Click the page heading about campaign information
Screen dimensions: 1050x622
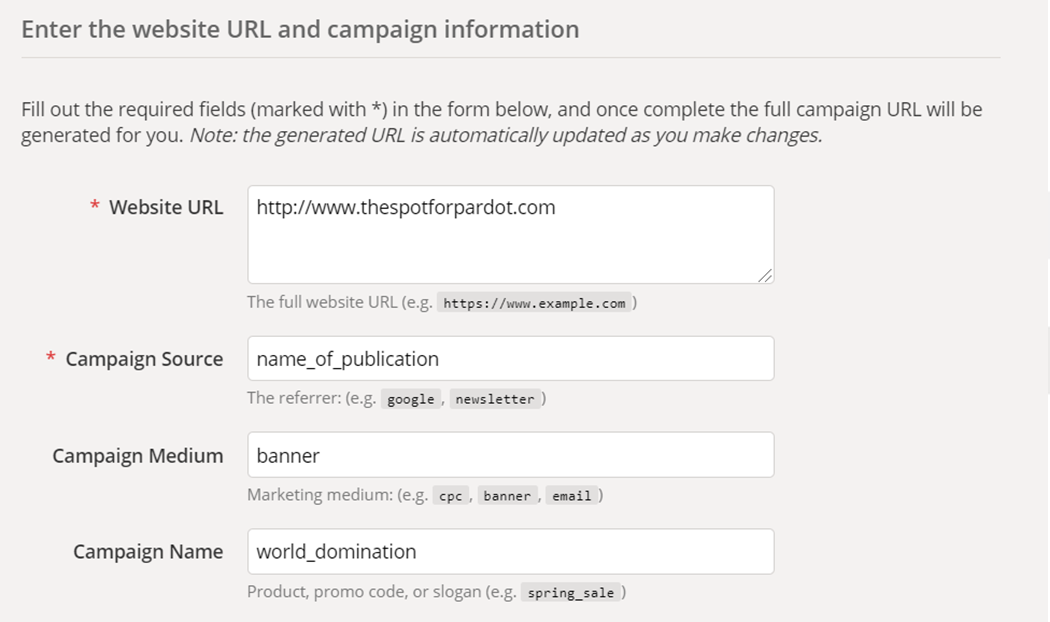point(300,29)
